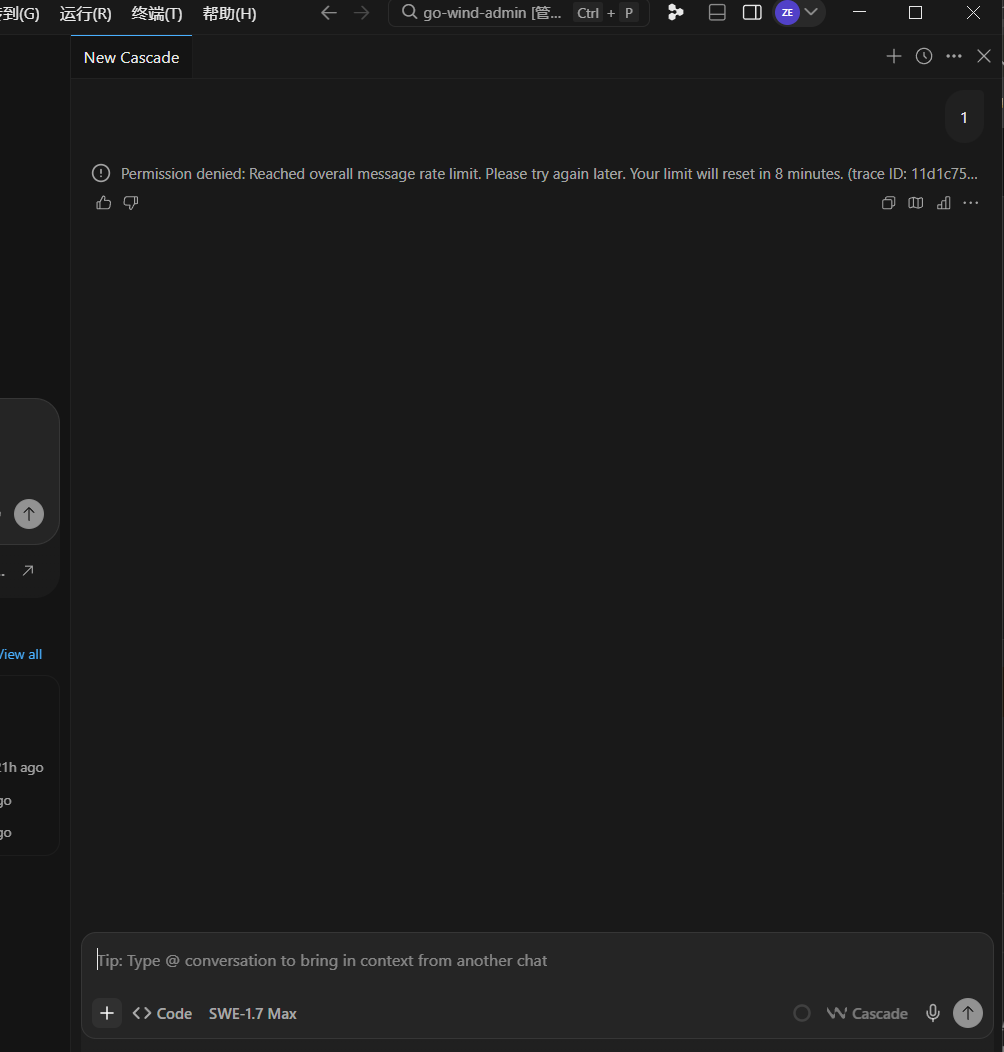This screenshot has height=1052, width=1004.
Task: Open Cascade panel more options ellipsis
Action: pos(954,56)
